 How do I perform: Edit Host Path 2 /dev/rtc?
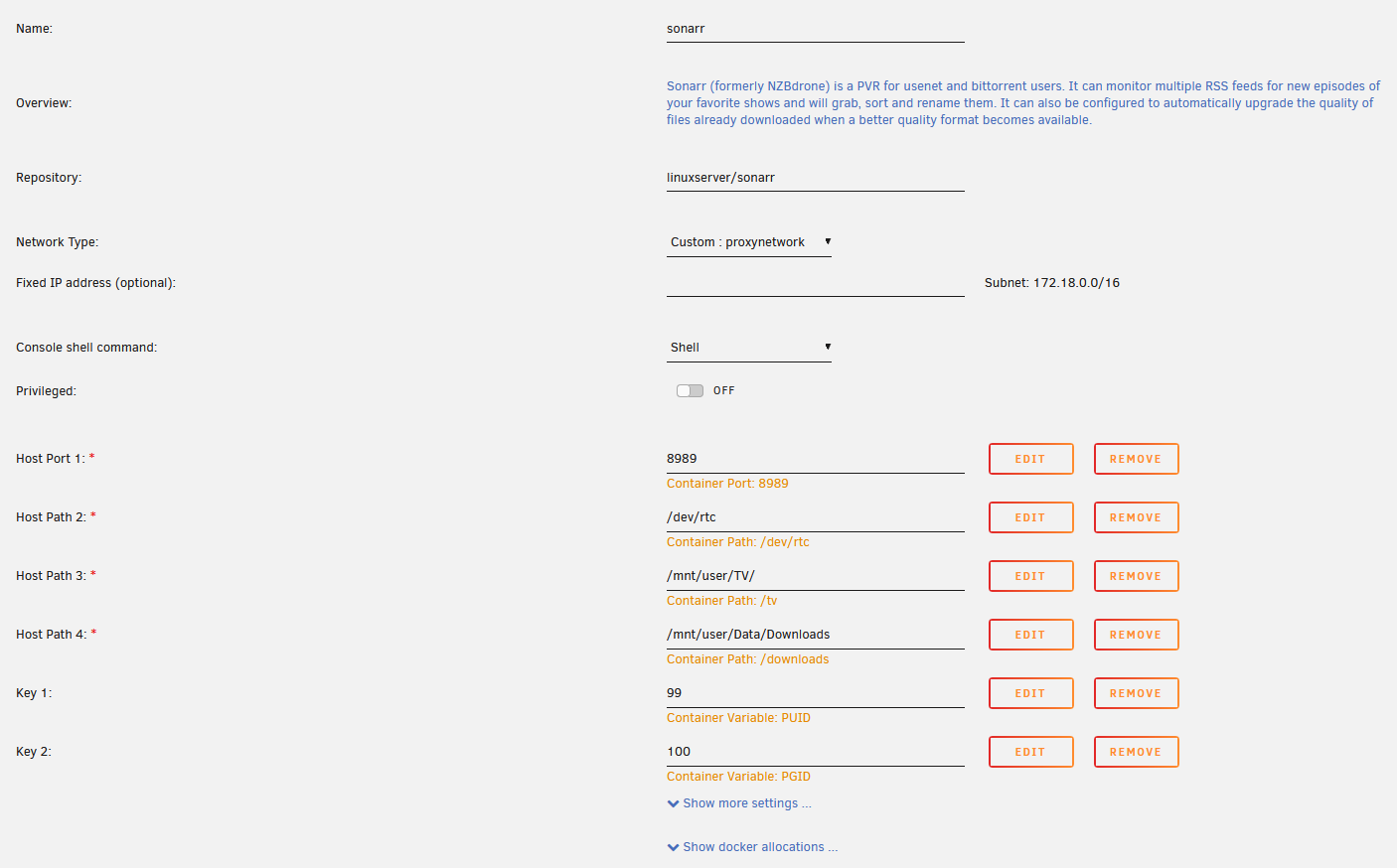pyautogui.click(x=1031, y=517)
